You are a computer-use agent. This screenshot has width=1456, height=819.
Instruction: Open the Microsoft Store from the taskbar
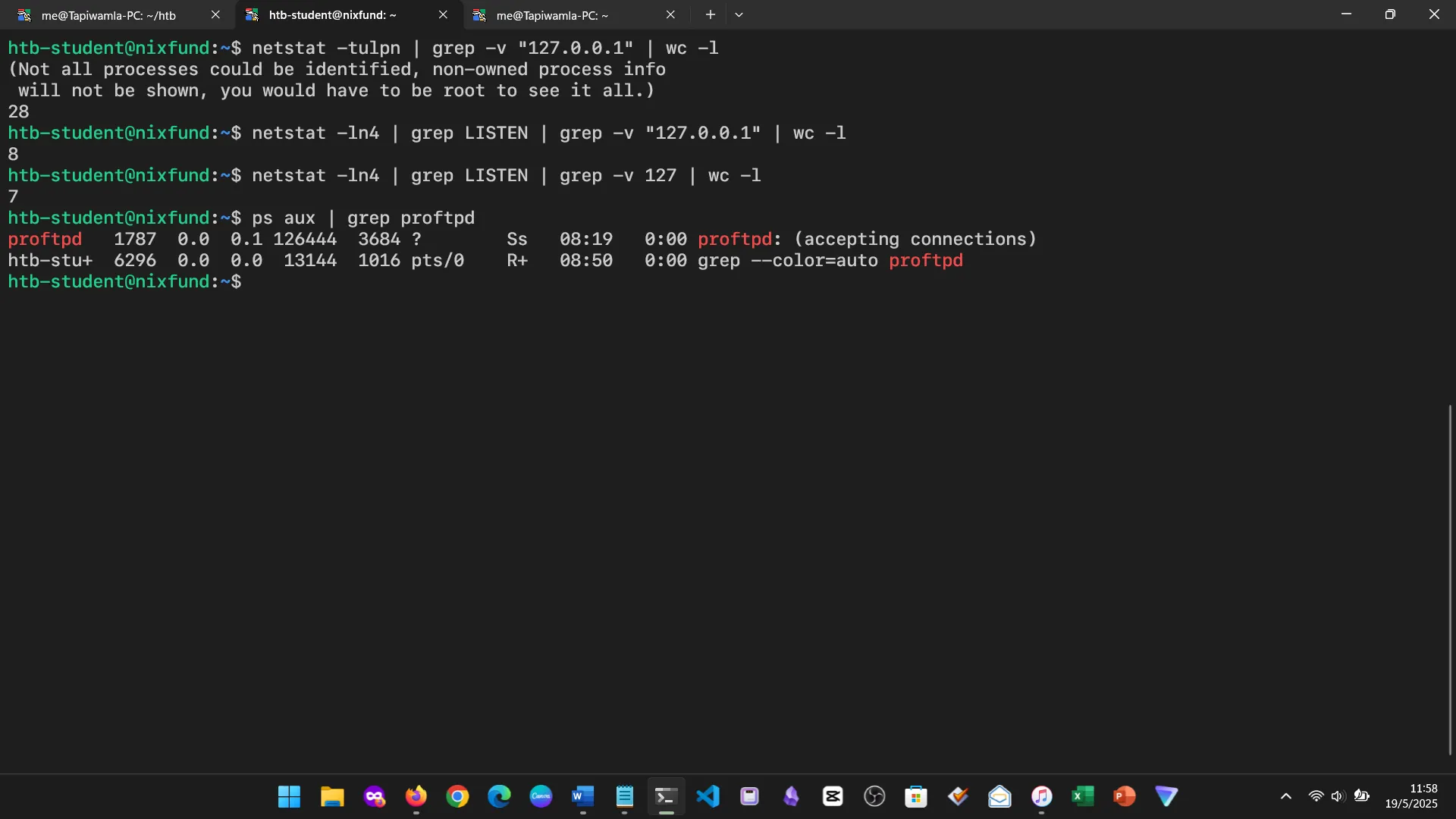(916, 796)
